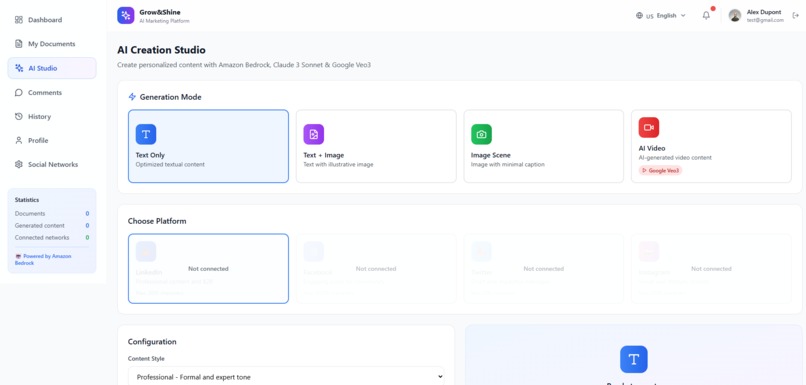The image size is (806, 385).
Task: Click Powered by Amazon Bedrock link
Action: (43, 259)
